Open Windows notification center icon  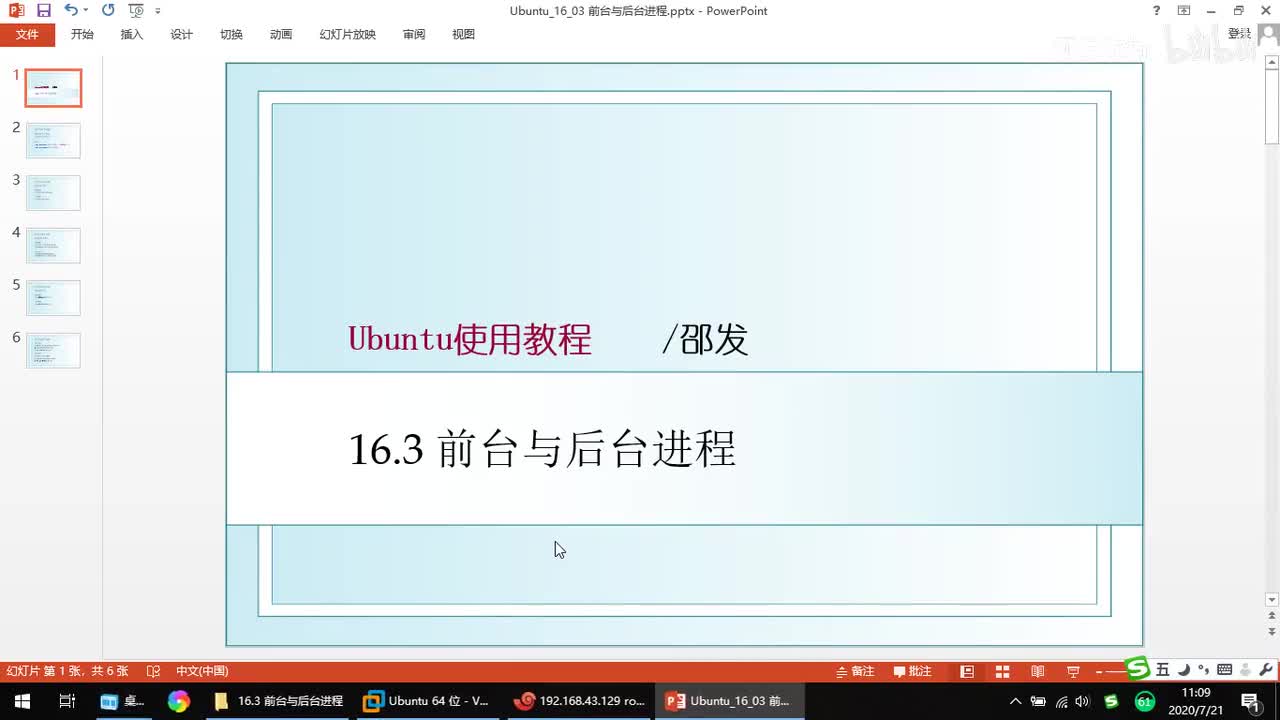(1250, 701)
